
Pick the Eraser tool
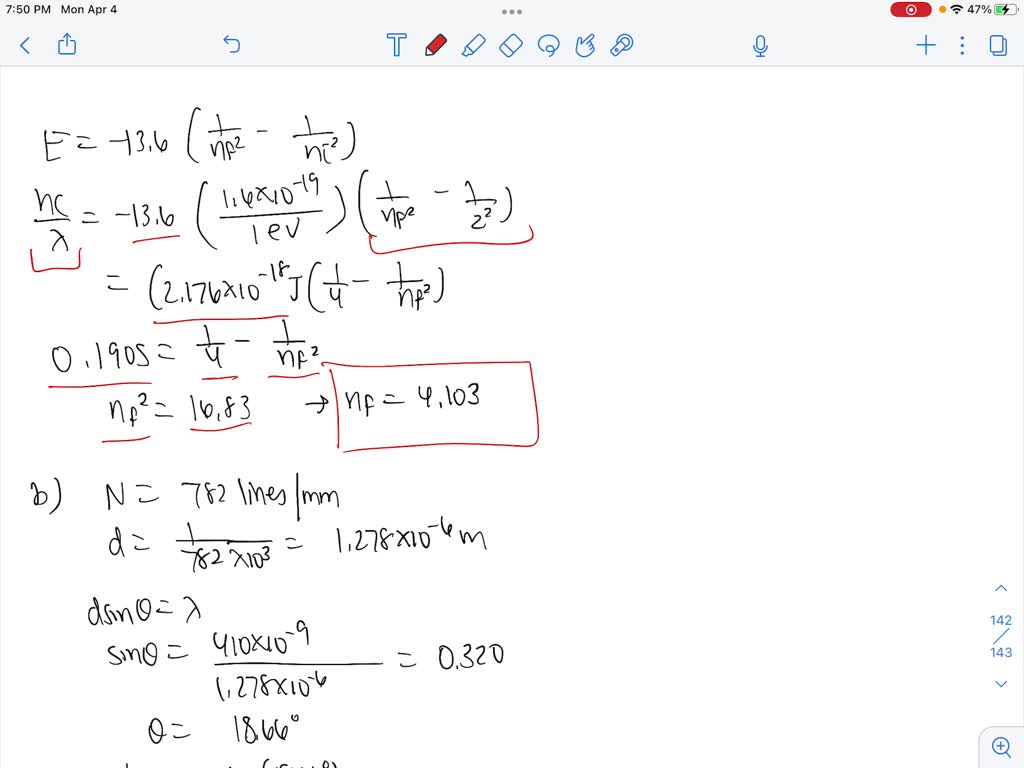[510, 45]
